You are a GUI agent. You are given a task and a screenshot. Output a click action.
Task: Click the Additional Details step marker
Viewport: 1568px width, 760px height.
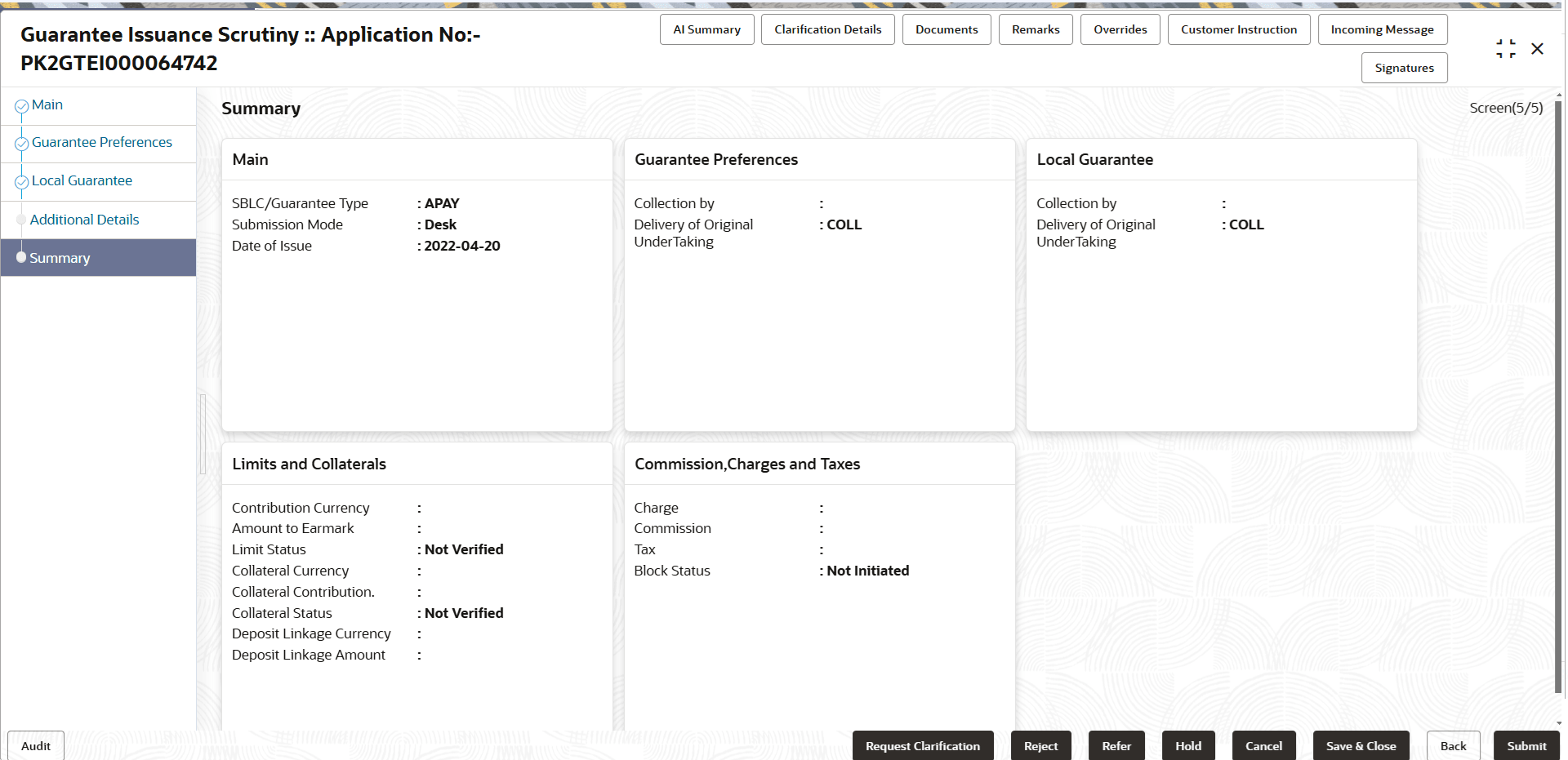tap(21, 220)
